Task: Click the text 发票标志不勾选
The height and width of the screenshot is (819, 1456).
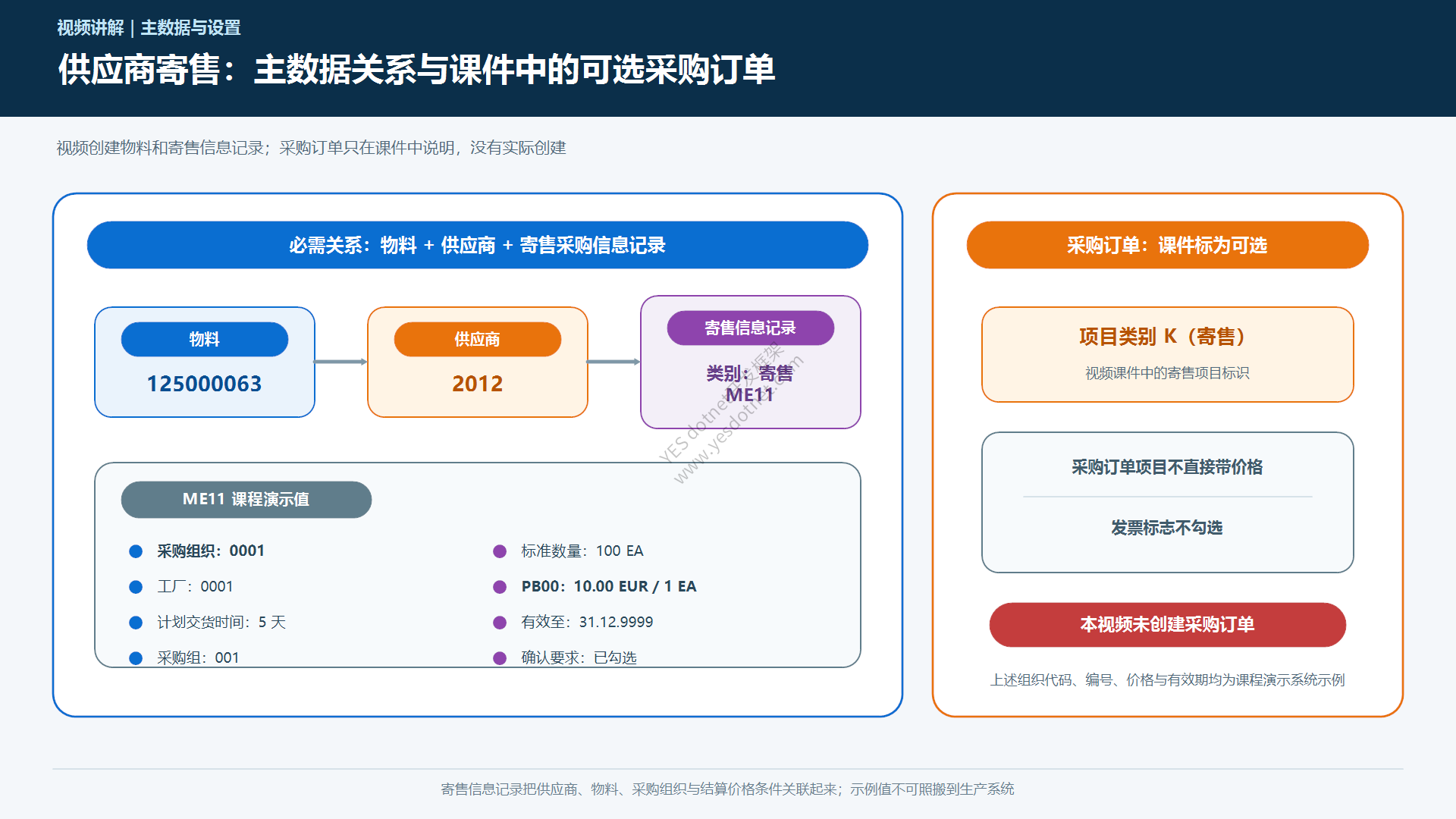Action: coord(1168,528)
